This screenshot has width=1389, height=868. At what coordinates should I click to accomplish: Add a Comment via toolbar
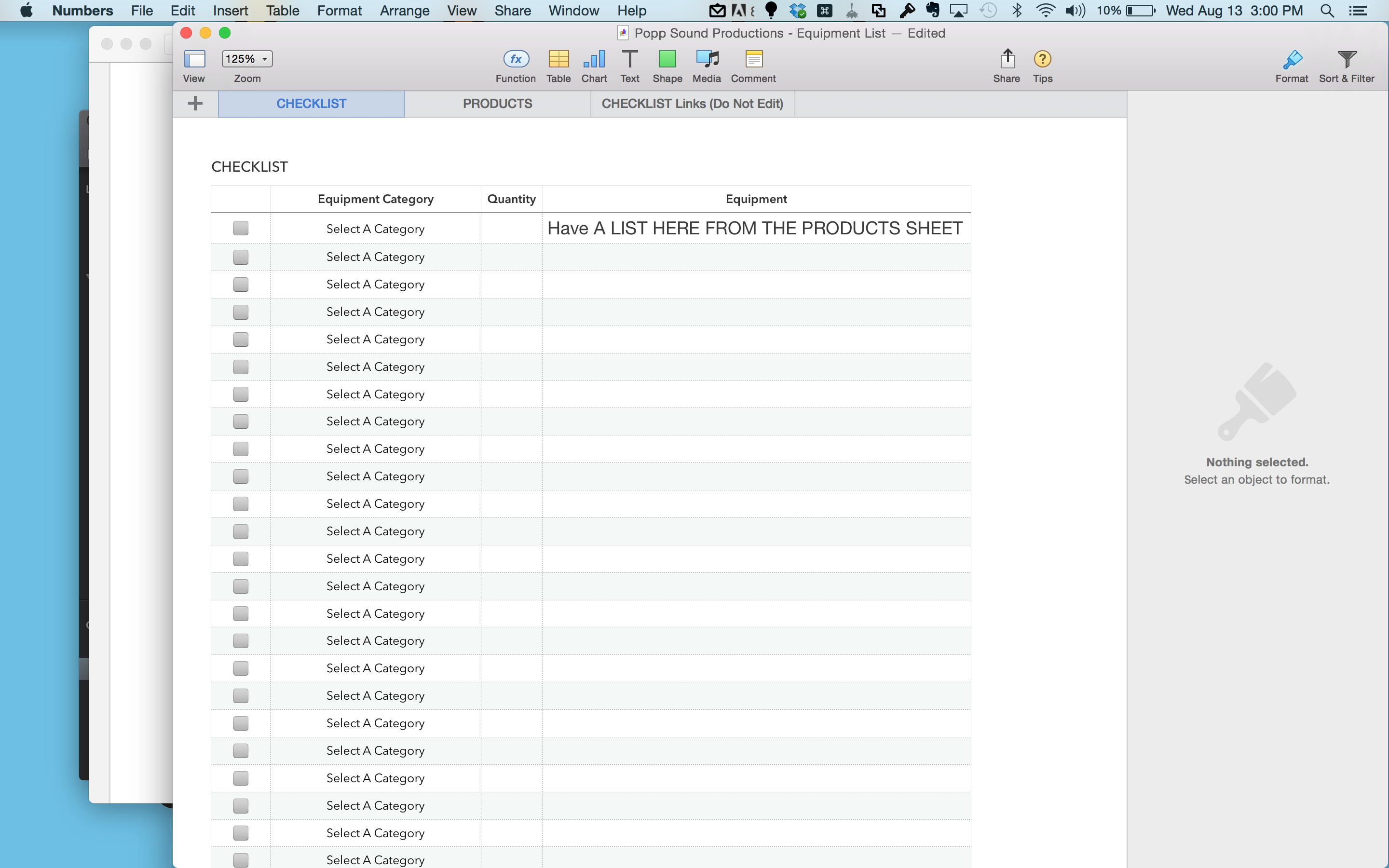point(753,59)
